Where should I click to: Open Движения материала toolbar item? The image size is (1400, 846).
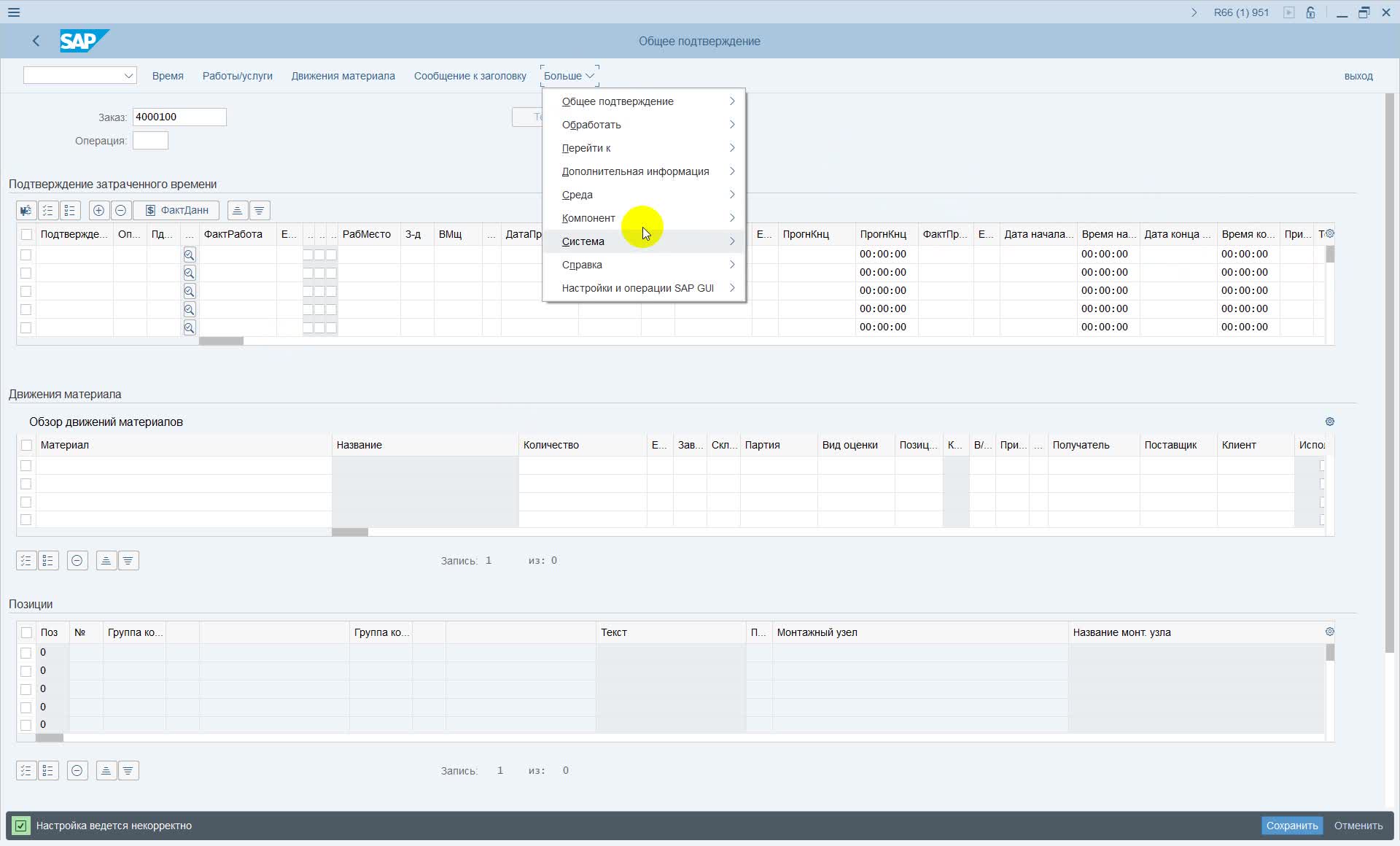(x=343, y=76)
